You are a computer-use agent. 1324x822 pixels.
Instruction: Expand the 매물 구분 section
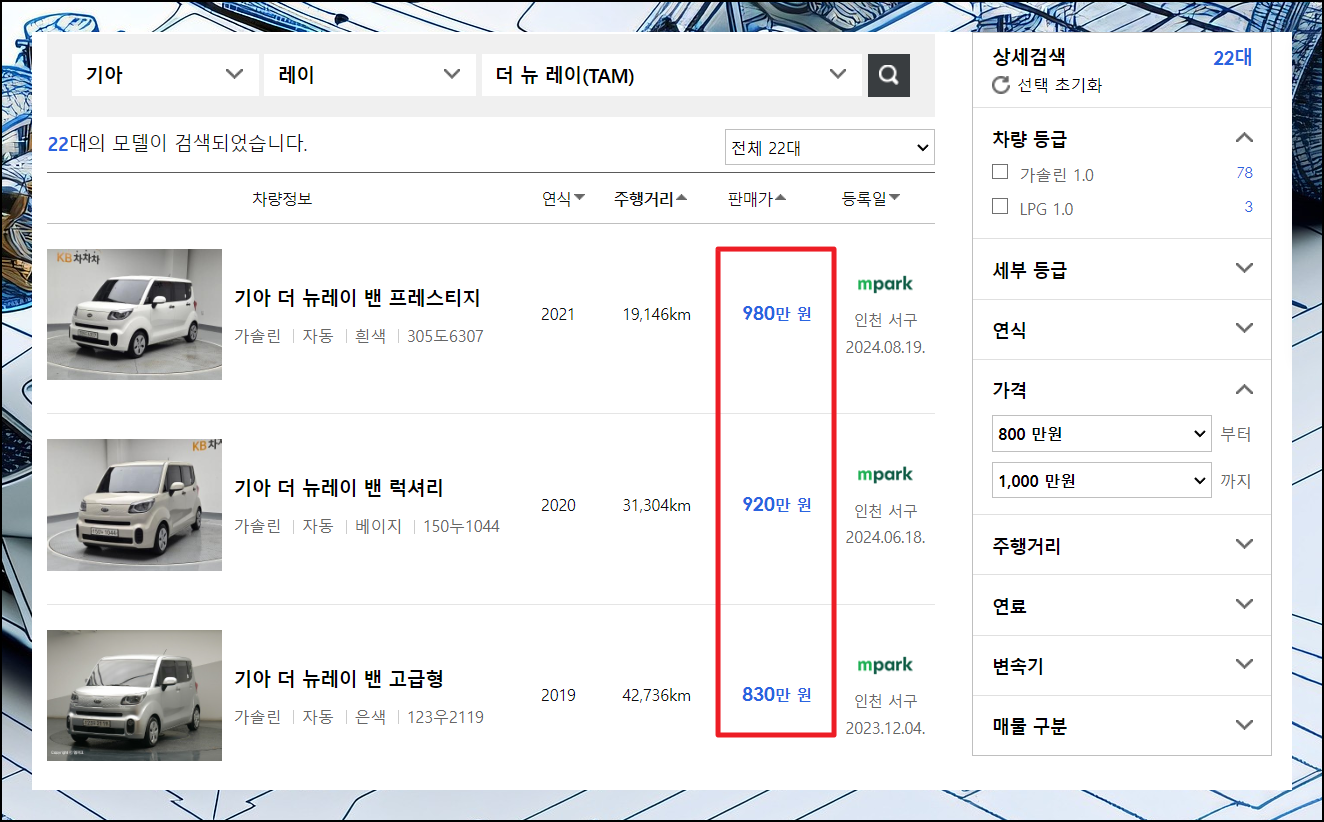click(1244, 725)
